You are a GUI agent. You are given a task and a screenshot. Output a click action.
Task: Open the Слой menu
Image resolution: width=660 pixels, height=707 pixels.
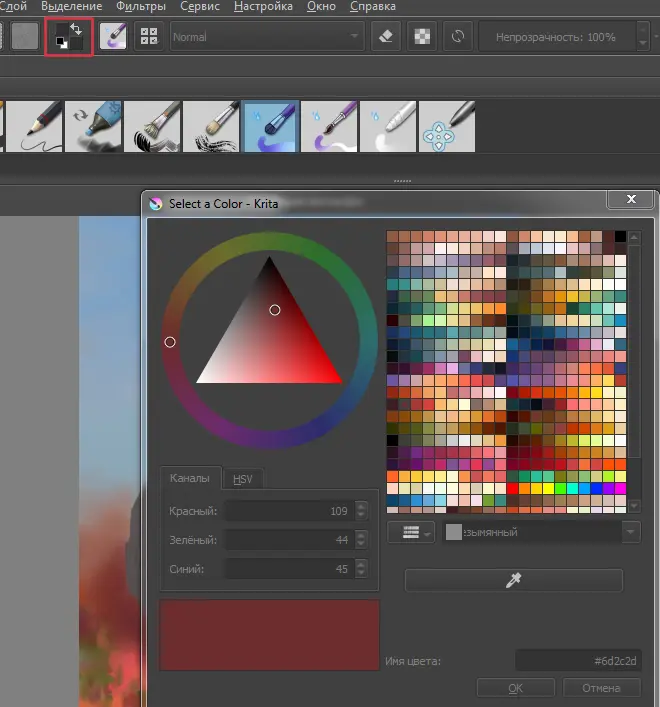click(x=13, y=6)
